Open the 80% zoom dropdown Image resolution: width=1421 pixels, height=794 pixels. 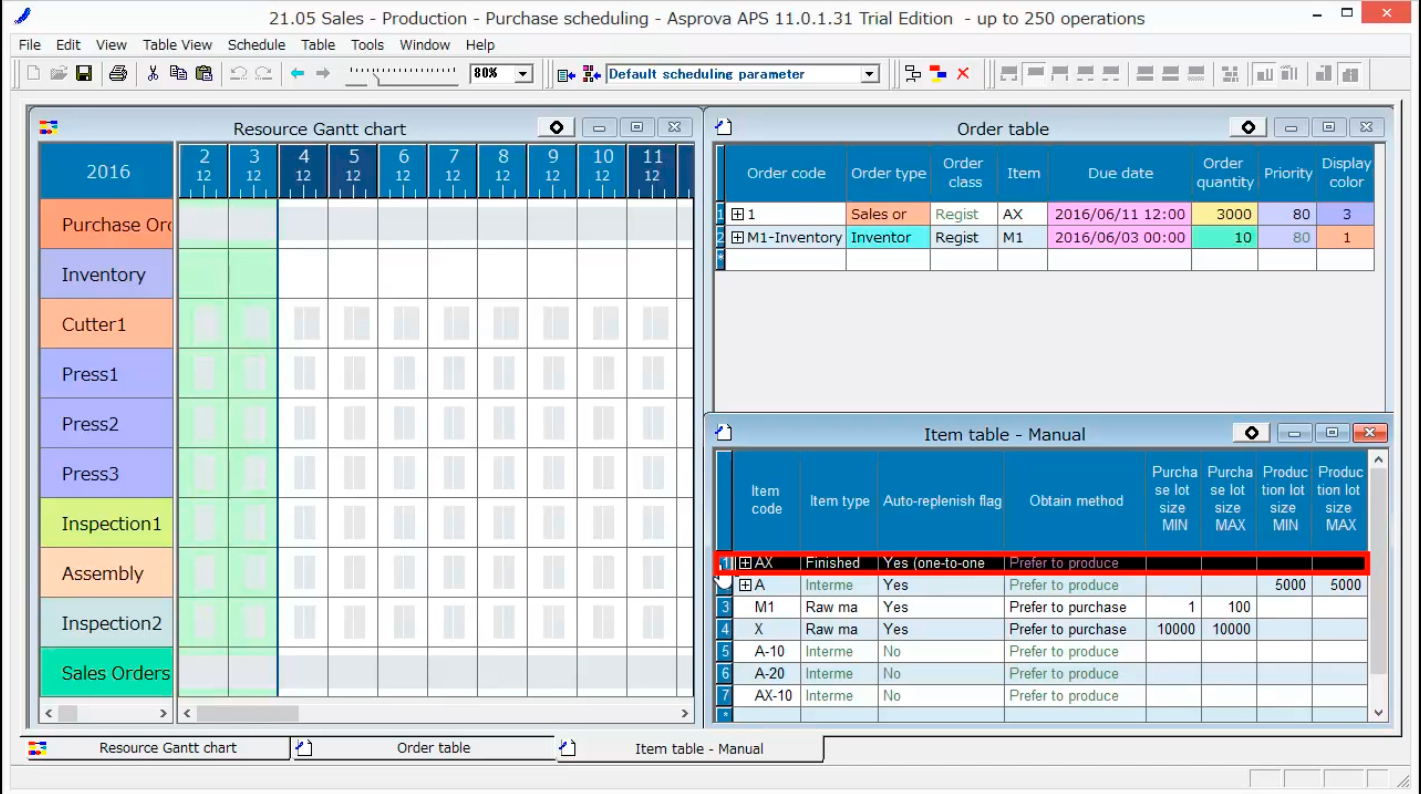523,74
